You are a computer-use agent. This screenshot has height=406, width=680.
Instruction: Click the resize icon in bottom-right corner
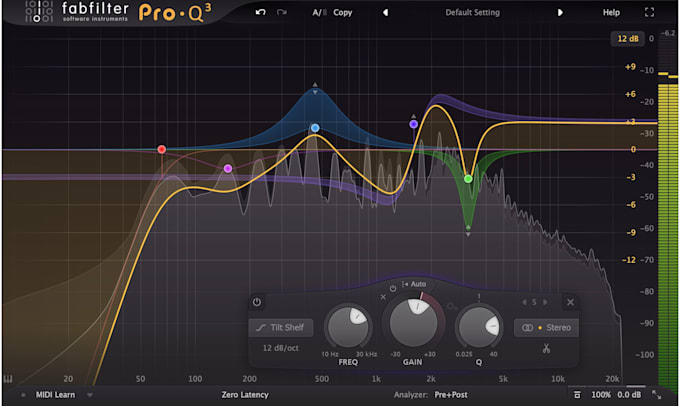click(x=657, y=395)
